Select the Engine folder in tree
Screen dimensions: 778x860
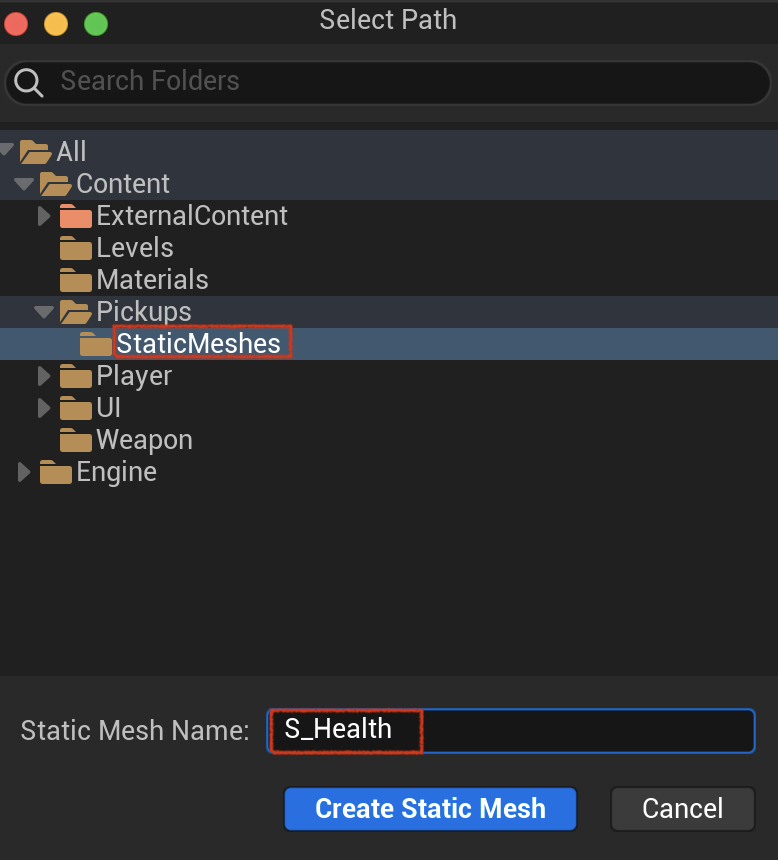116,472
